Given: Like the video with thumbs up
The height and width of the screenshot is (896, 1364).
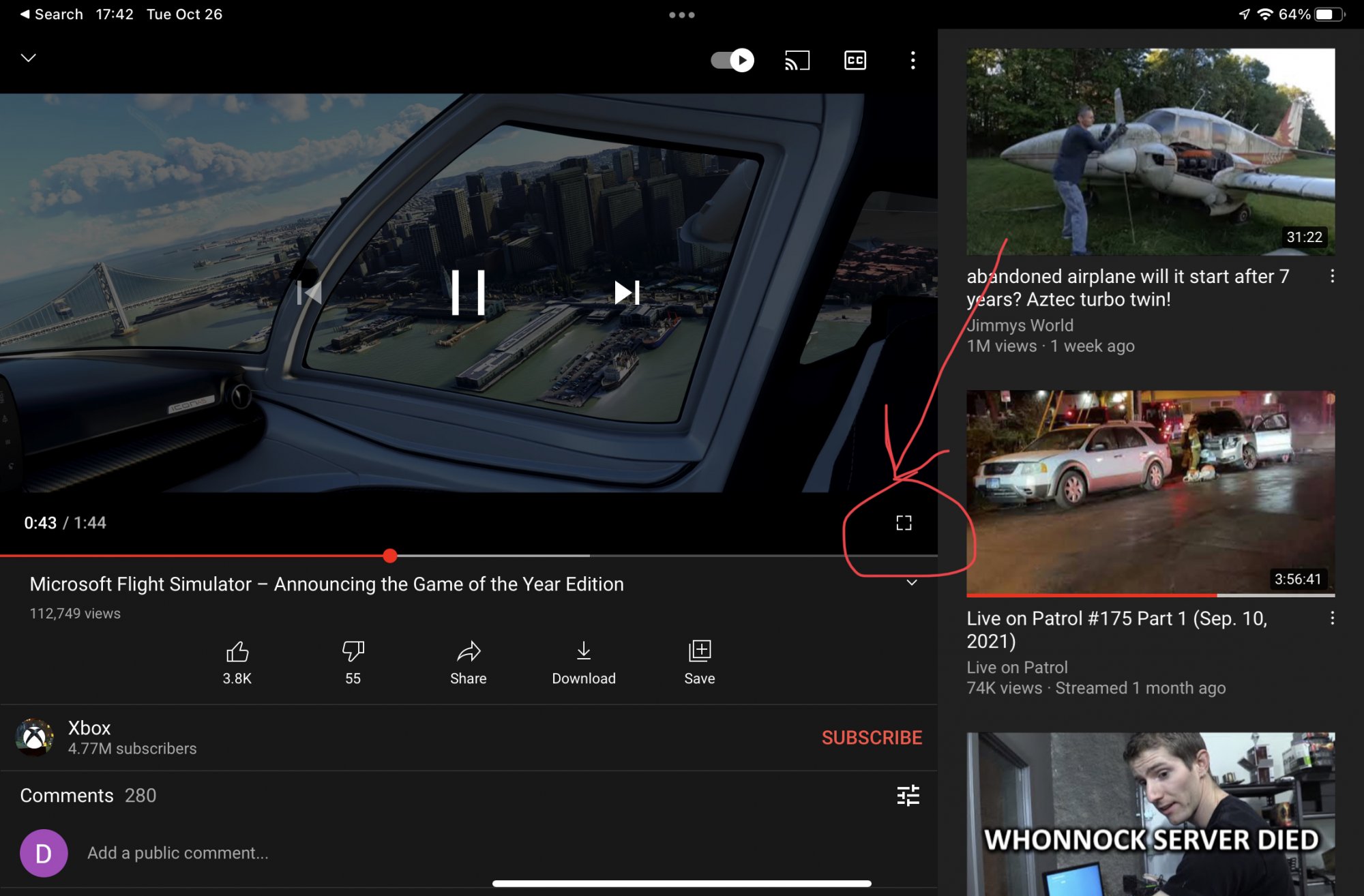Looking at the screenshot, I should [x=237, y=653].
